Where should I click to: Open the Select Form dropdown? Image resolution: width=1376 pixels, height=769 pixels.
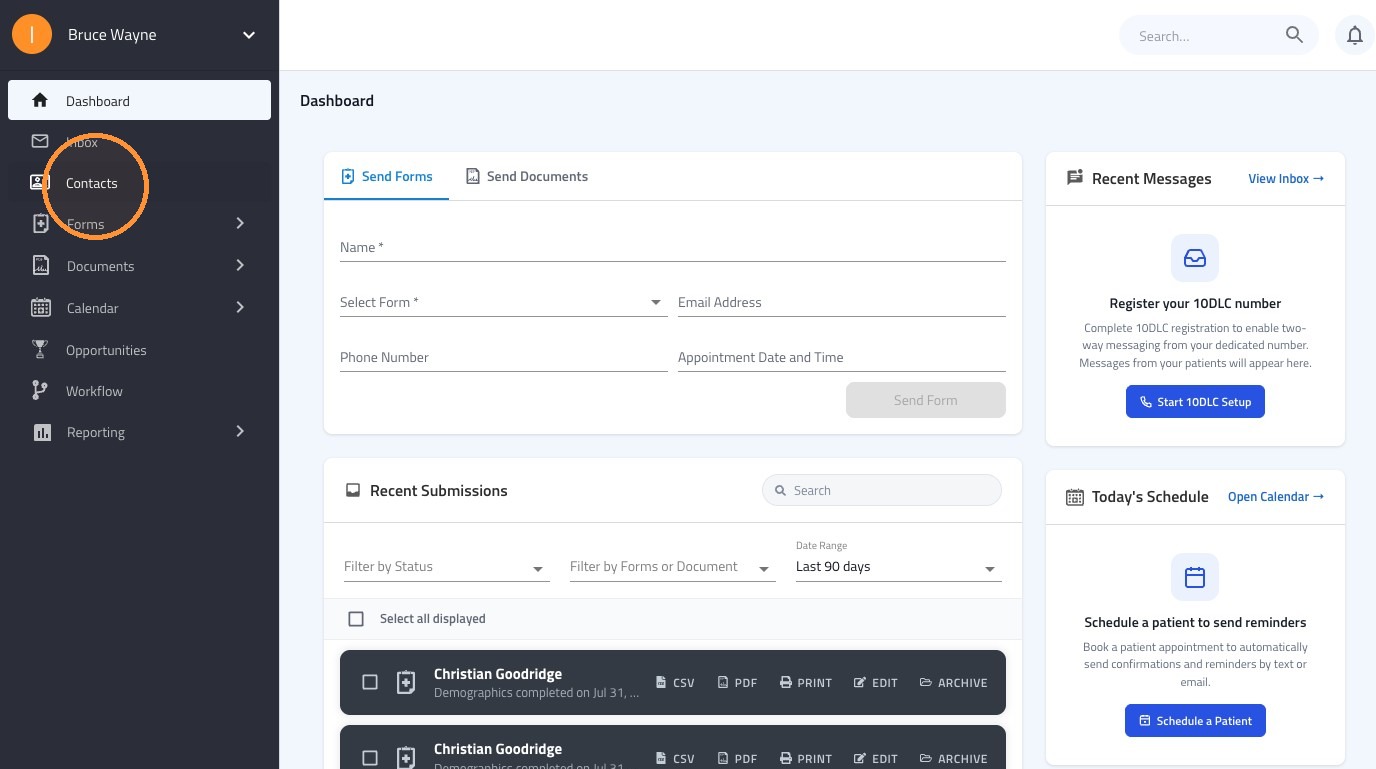pos(503,302)
